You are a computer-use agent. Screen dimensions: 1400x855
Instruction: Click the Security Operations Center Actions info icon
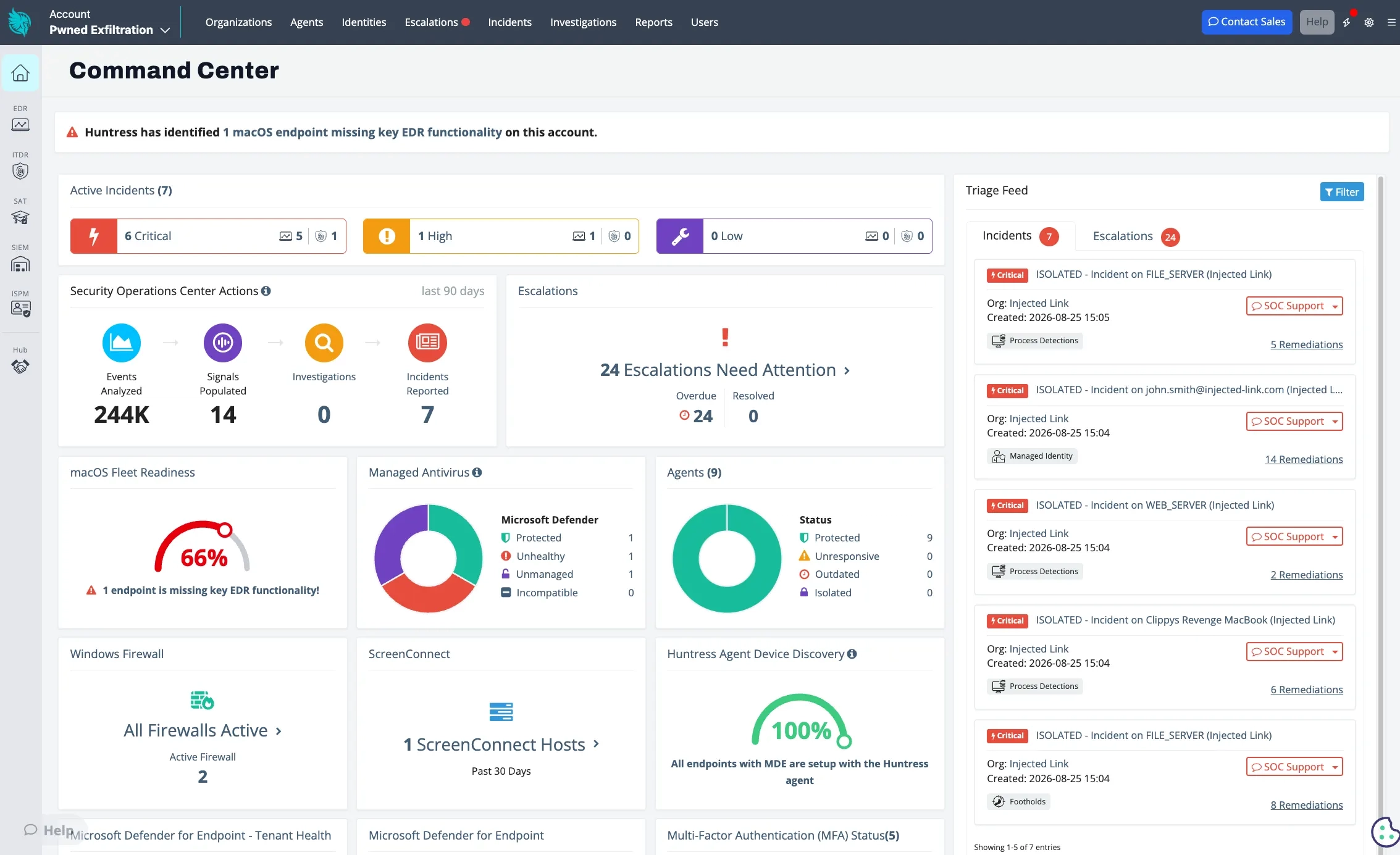point(266,291)
